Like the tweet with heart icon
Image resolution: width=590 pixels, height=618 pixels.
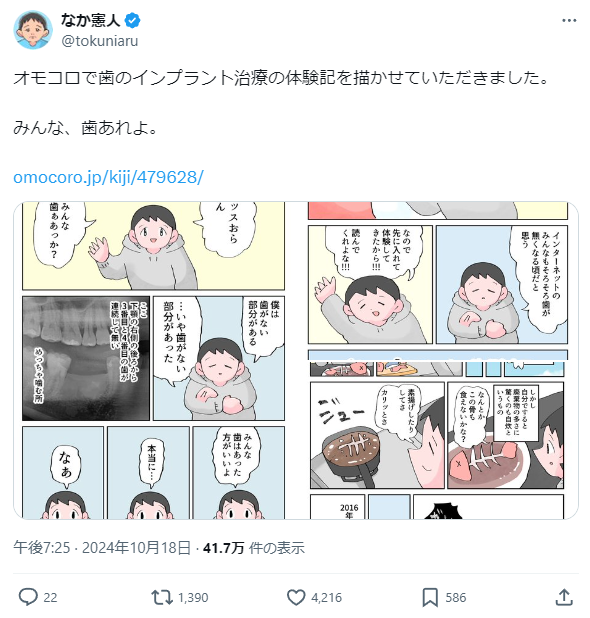296,597
